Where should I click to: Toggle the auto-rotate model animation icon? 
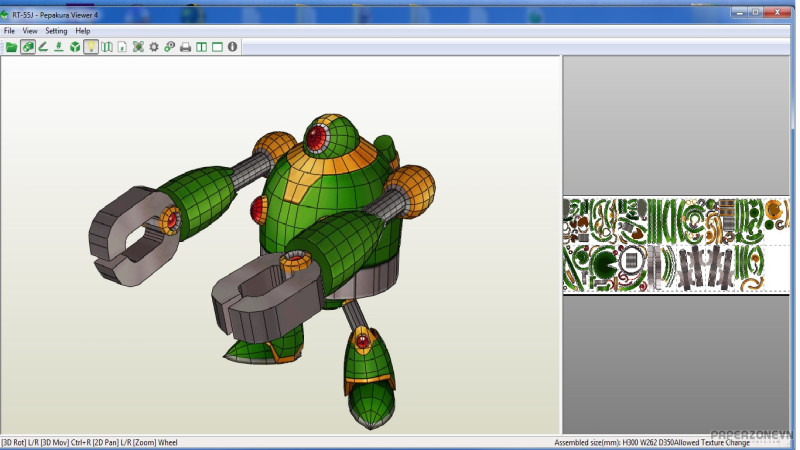28,47
